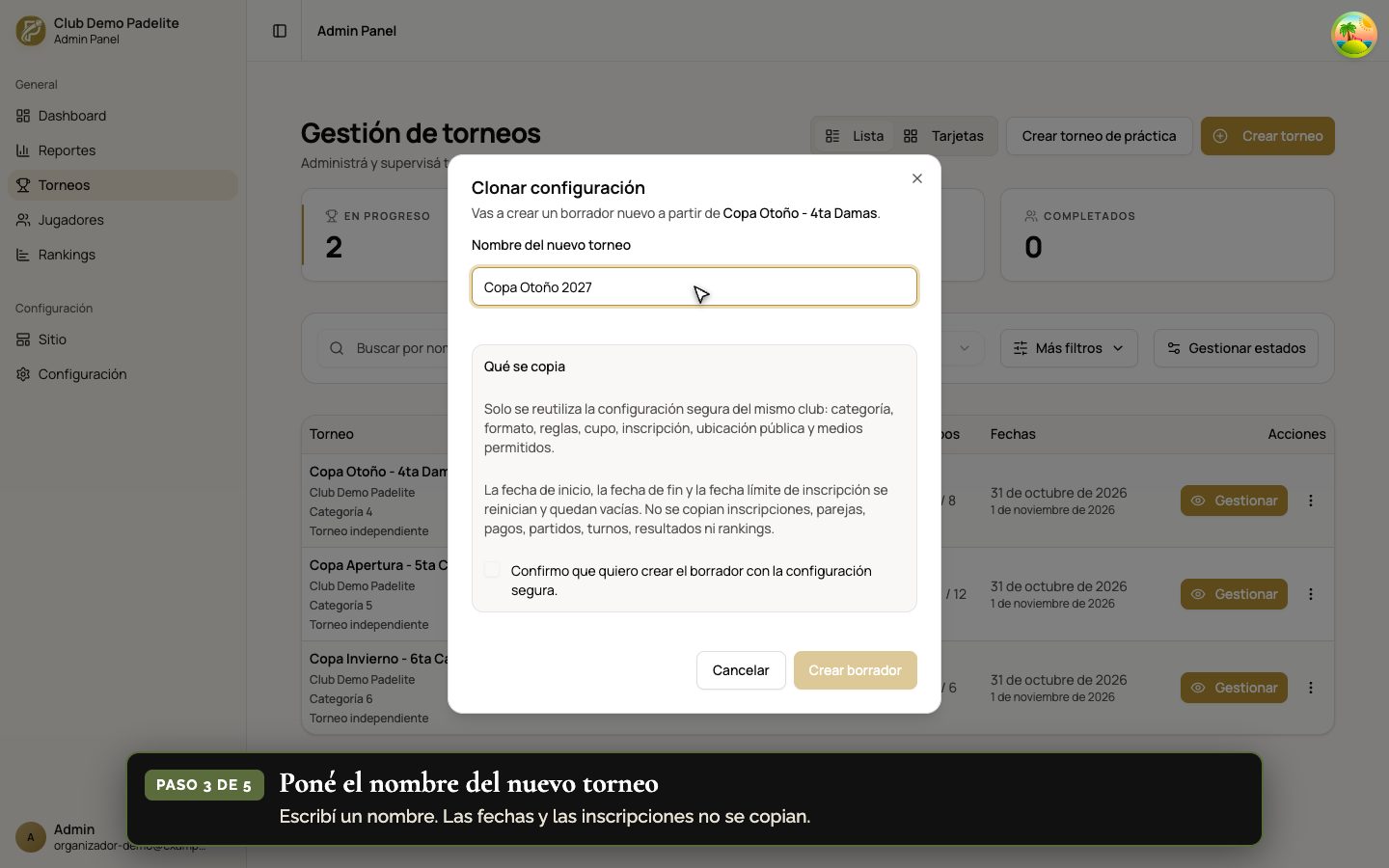Screen dimensions: 1389x868
Task: Click Gestionar for Copa Invierno tournament
Action: 1234,688
